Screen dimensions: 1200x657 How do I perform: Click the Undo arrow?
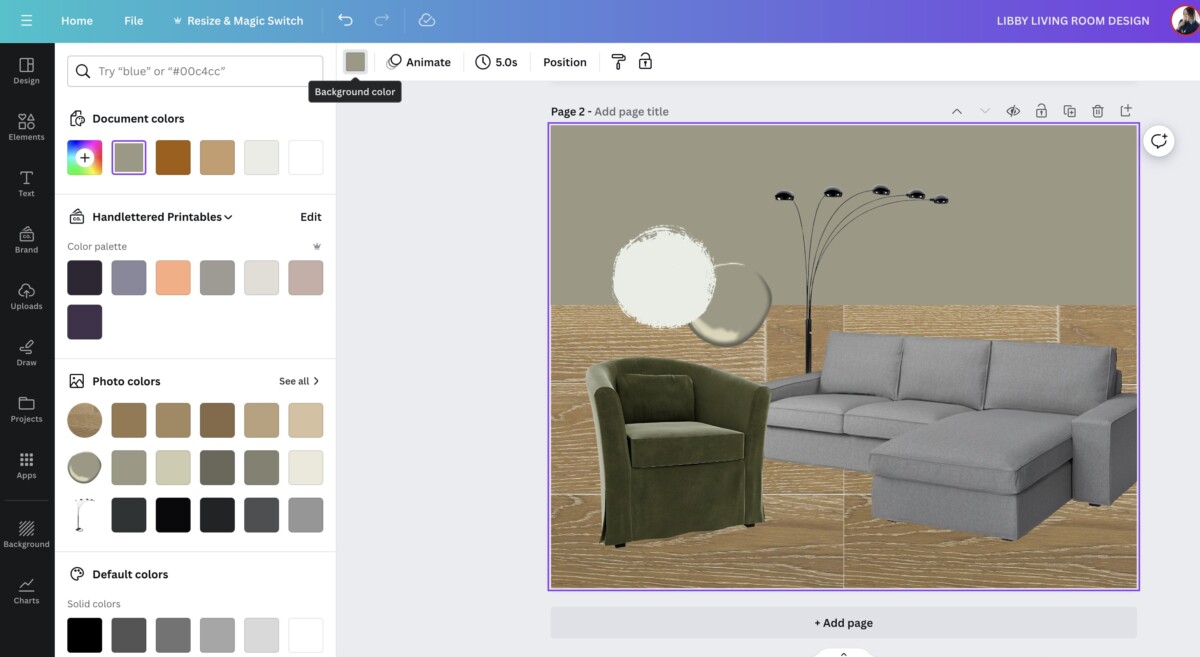[x=345, y=20]
